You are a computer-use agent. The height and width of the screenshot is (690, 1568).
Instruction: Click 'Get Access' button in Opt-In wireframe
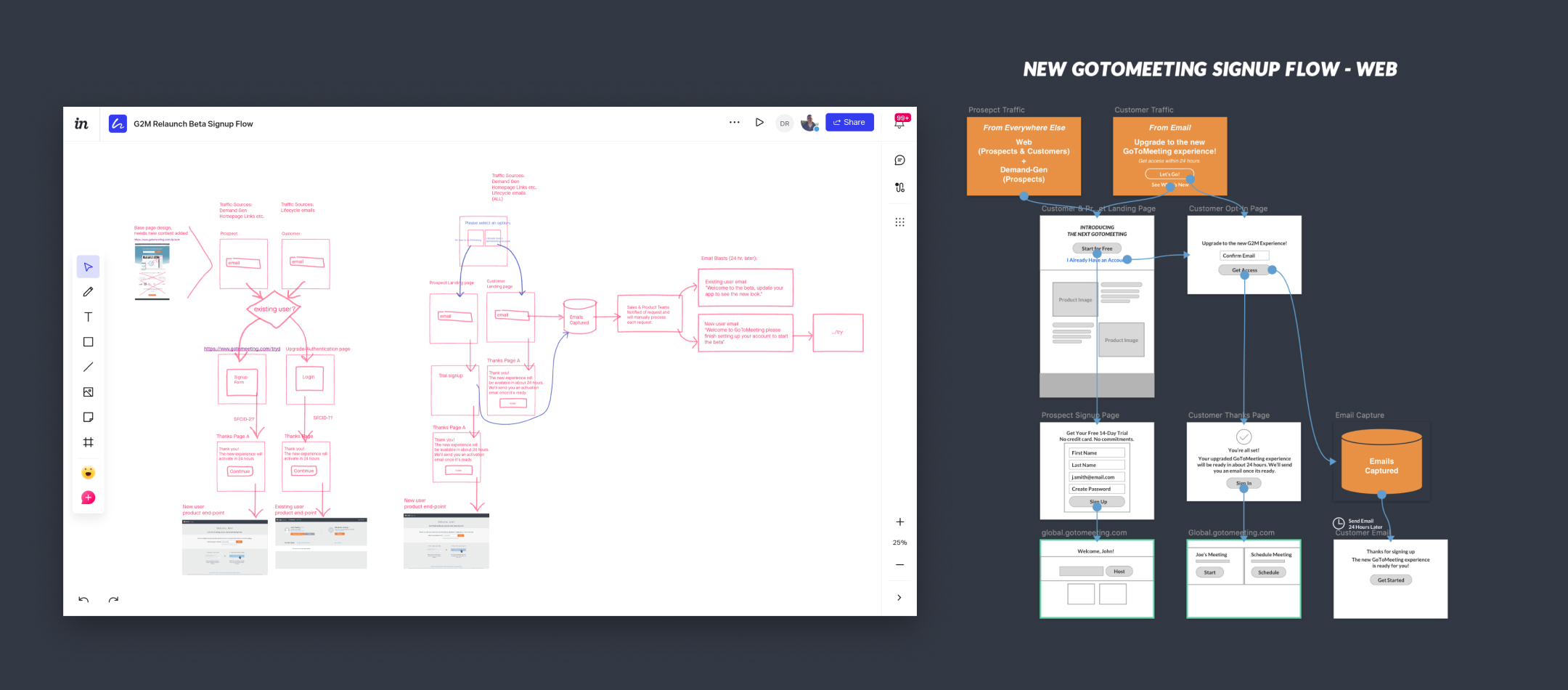tap(1244, 270)
